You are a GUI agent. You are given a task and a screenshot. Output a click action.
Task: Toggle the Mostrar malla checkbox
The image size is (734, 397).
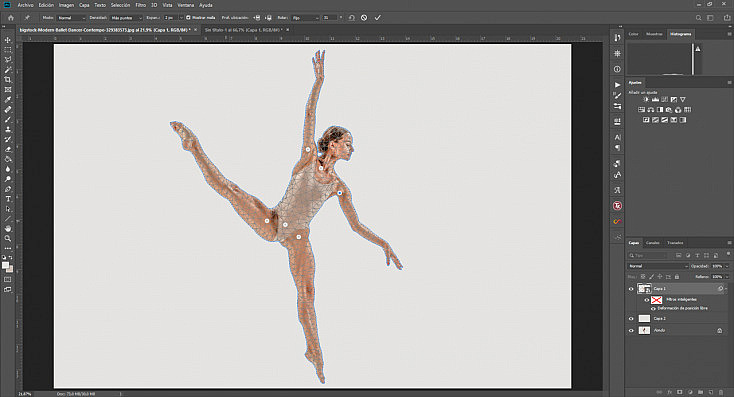tap(188, 18)
